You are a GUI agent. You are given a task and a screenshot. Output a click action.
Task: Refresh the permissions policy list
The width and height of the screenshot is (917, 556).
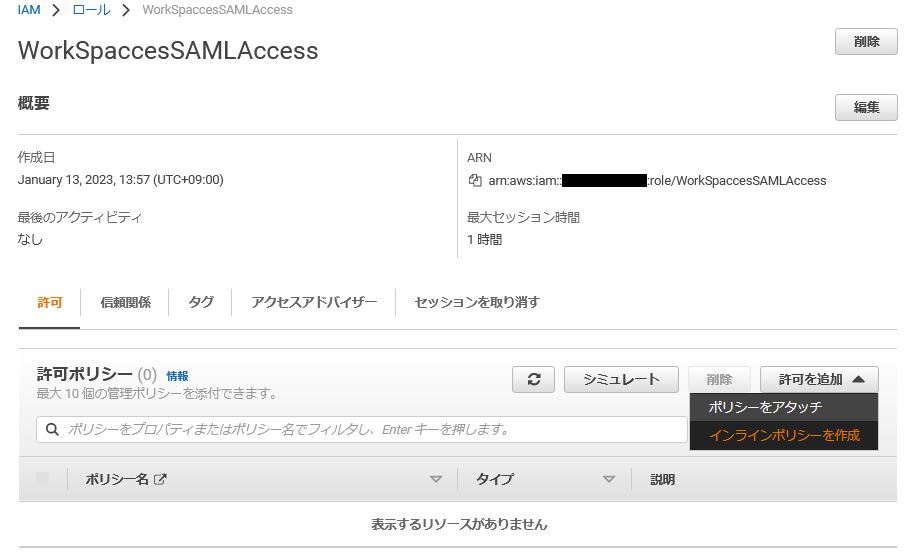(533, 379)
